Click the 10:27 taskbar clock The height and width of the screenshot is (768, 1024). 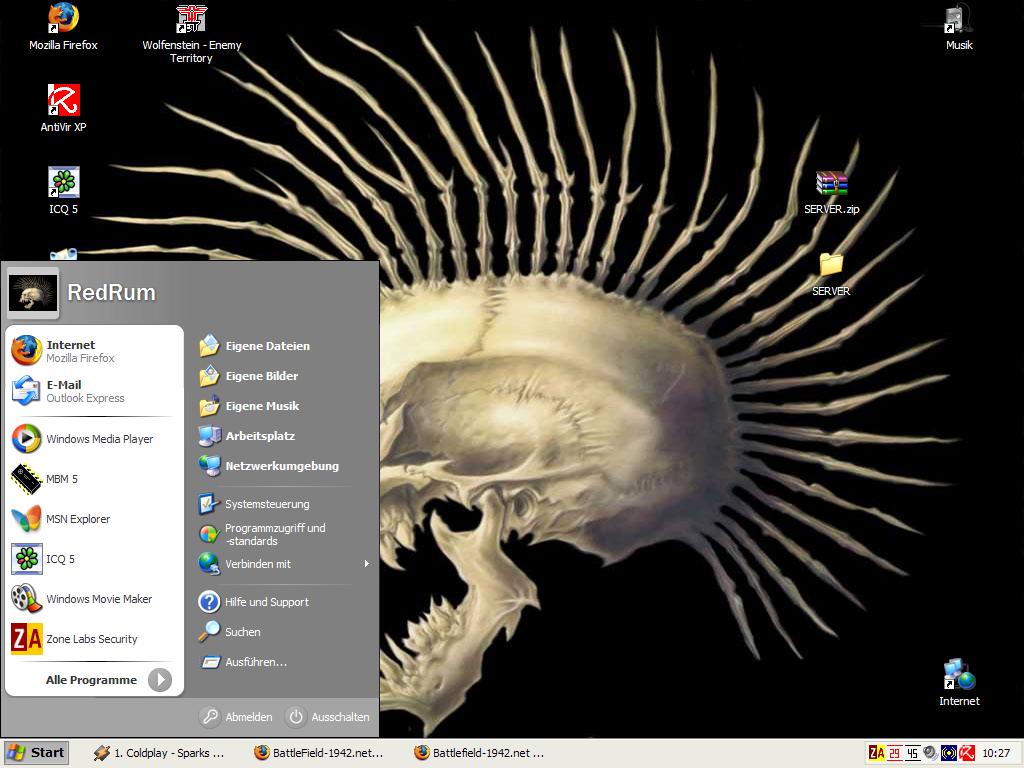coord(996,753)
